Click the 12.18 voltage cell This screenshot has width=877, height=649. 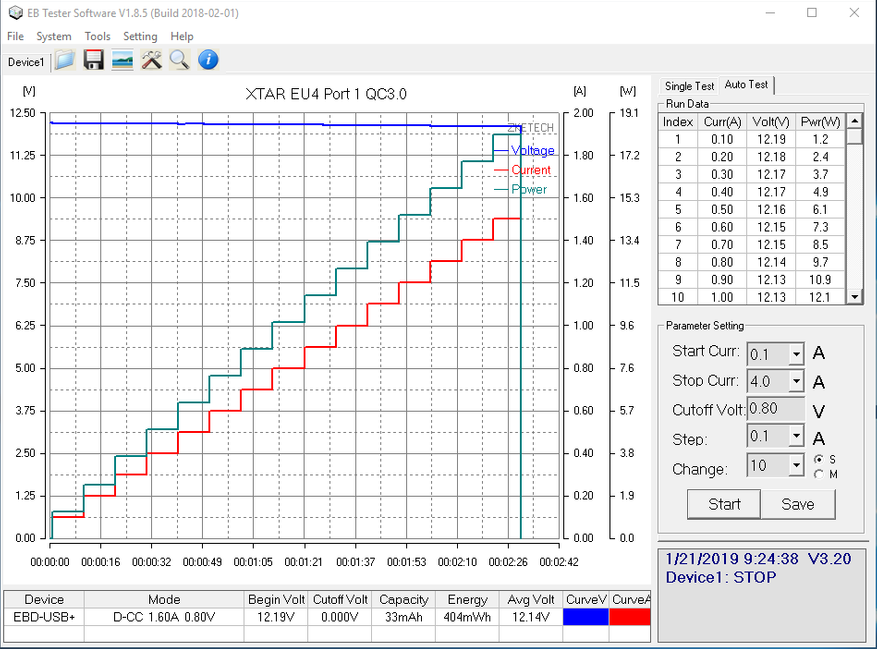771,157
